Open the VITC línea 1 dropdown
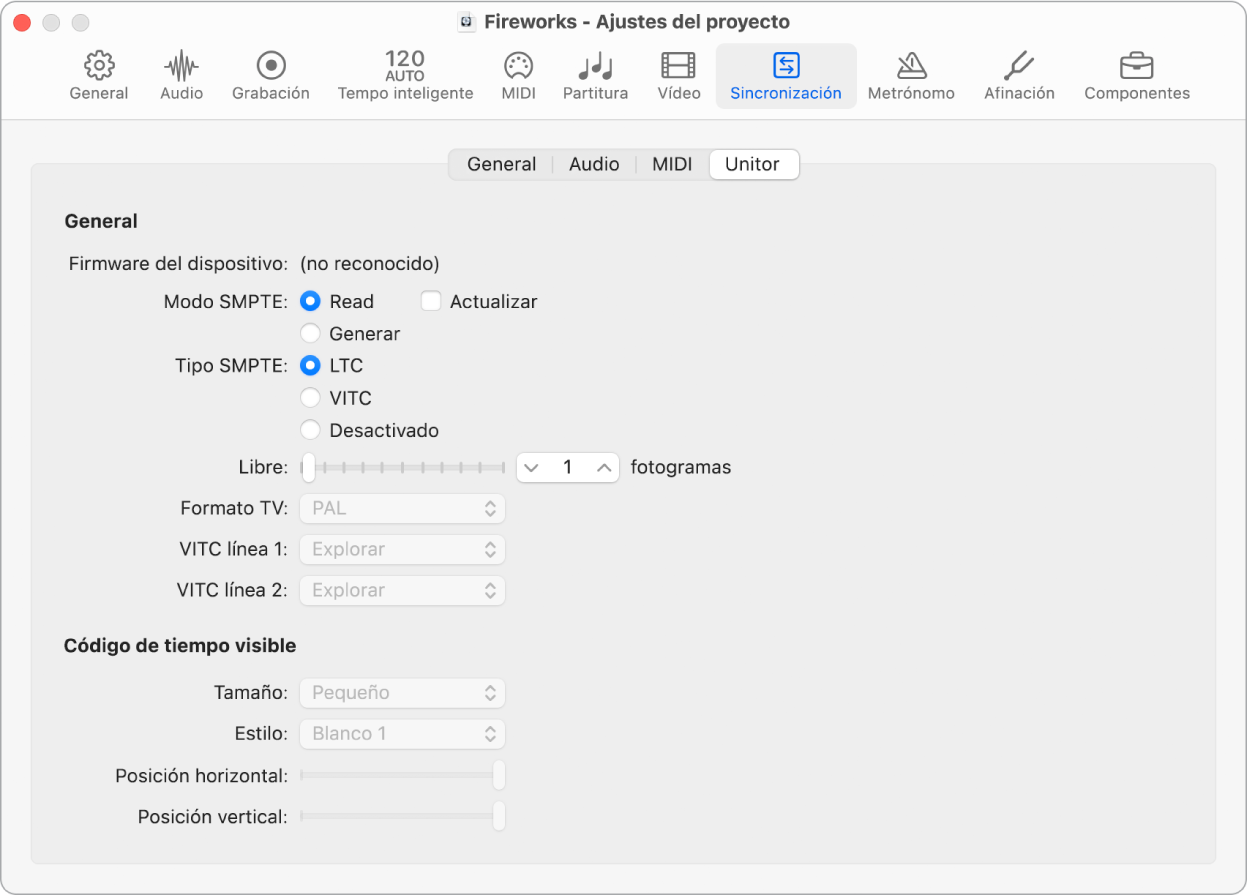 tap(403, 549)
